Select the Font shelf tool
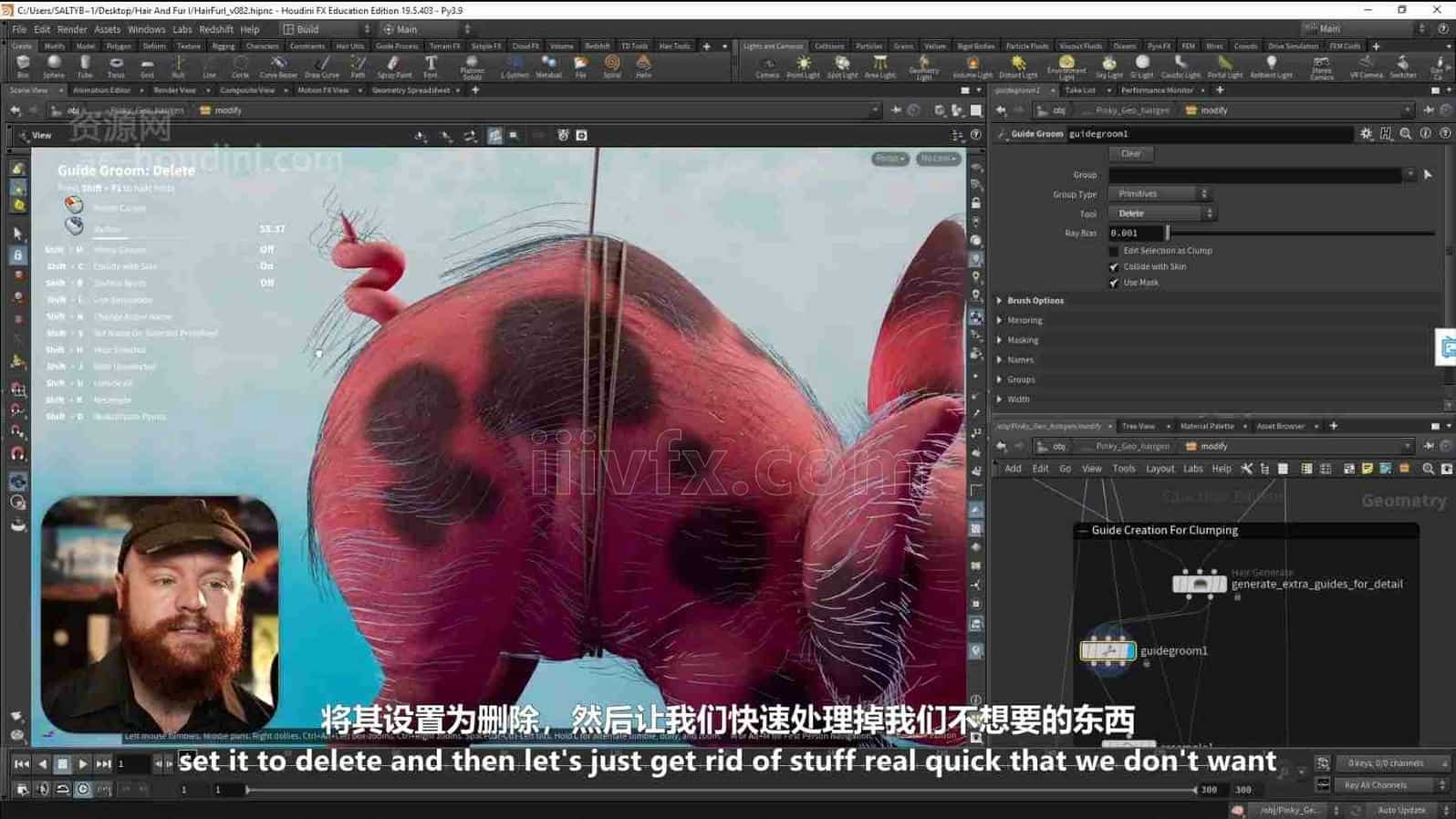The width and height of the screenshot is (1456, 819). pyautogui.click(x=431, y=67)
